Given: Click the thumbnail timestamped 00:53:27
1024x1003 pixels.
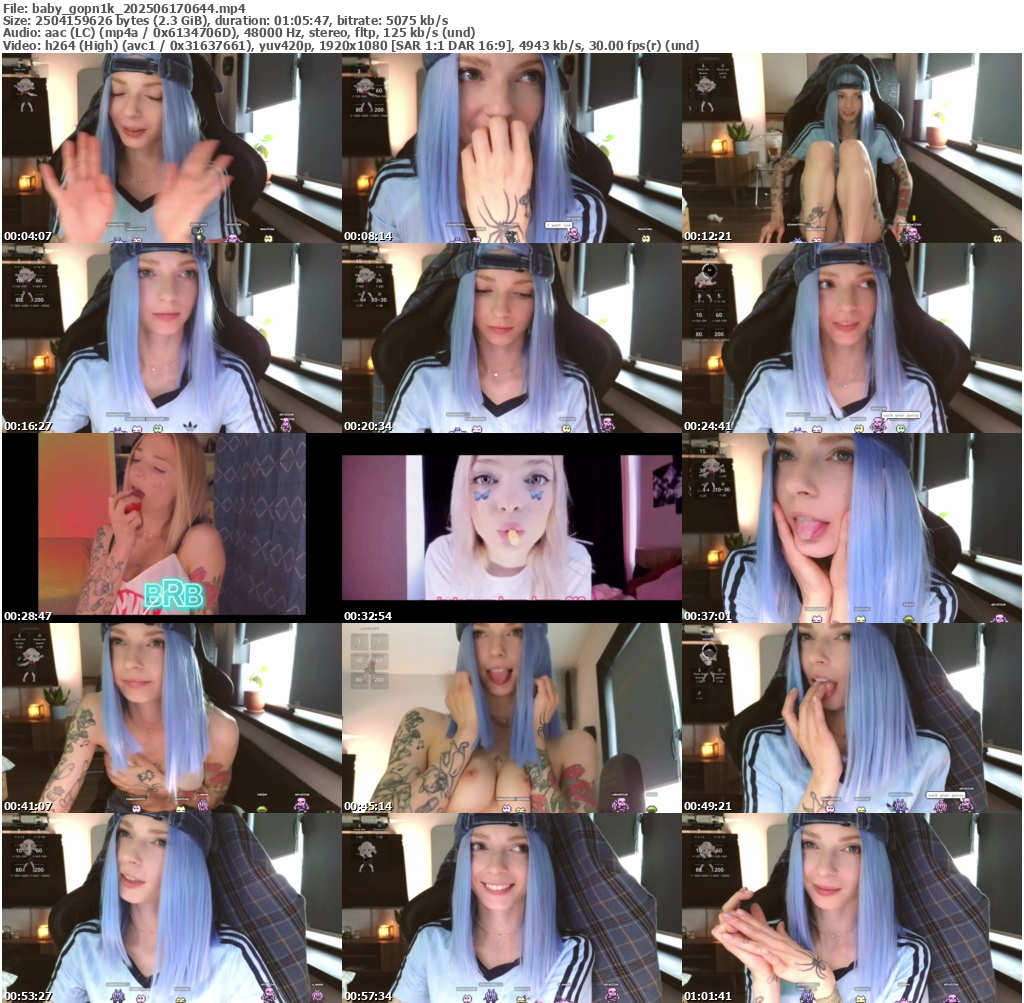Looking at the screenshot, I should coord(171,908).
